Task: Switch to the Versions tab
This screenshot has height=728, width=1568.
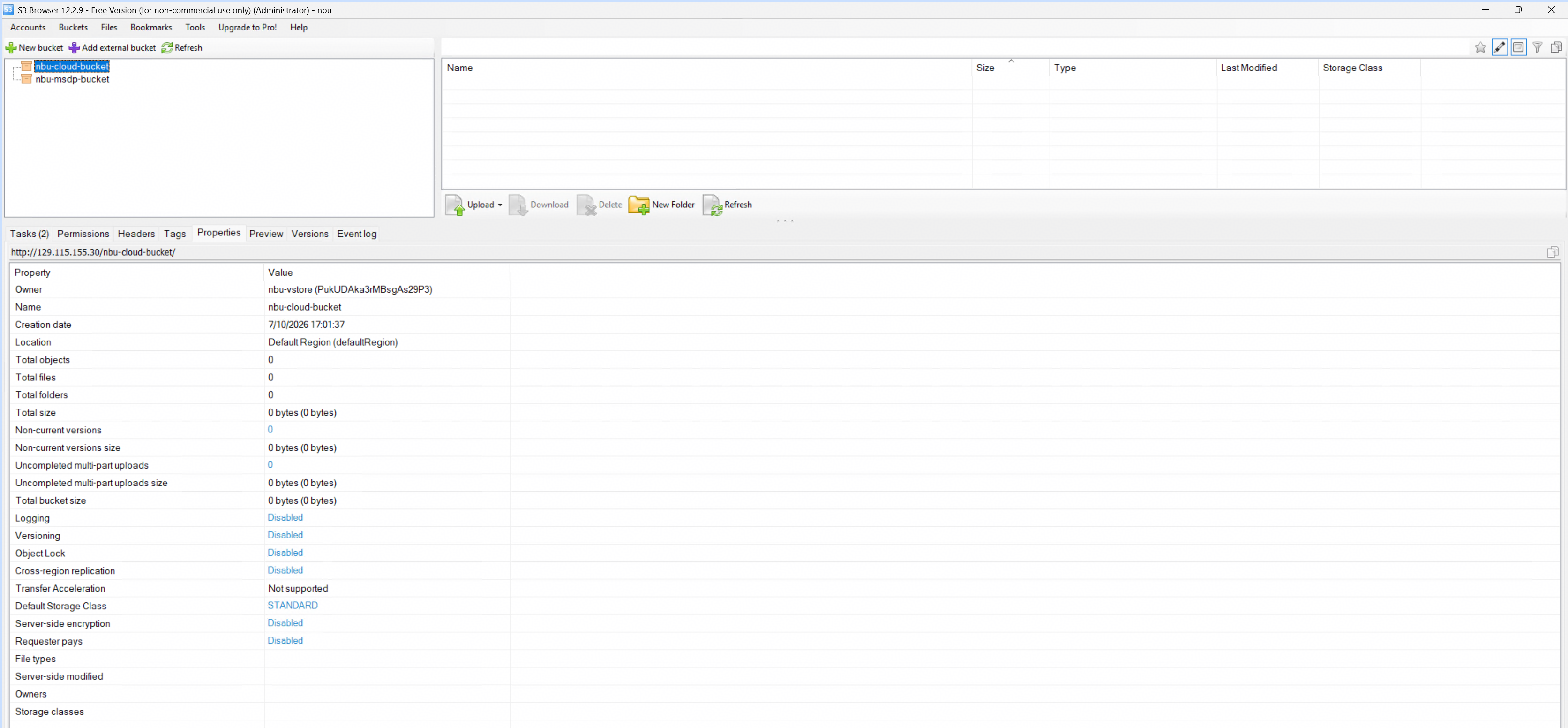Action: (310, 234)
